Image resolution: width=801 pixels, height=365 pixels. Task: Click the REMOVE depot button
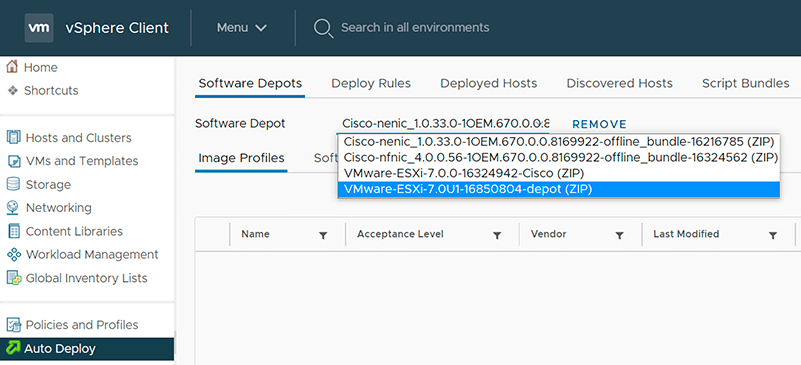point(599,124)
